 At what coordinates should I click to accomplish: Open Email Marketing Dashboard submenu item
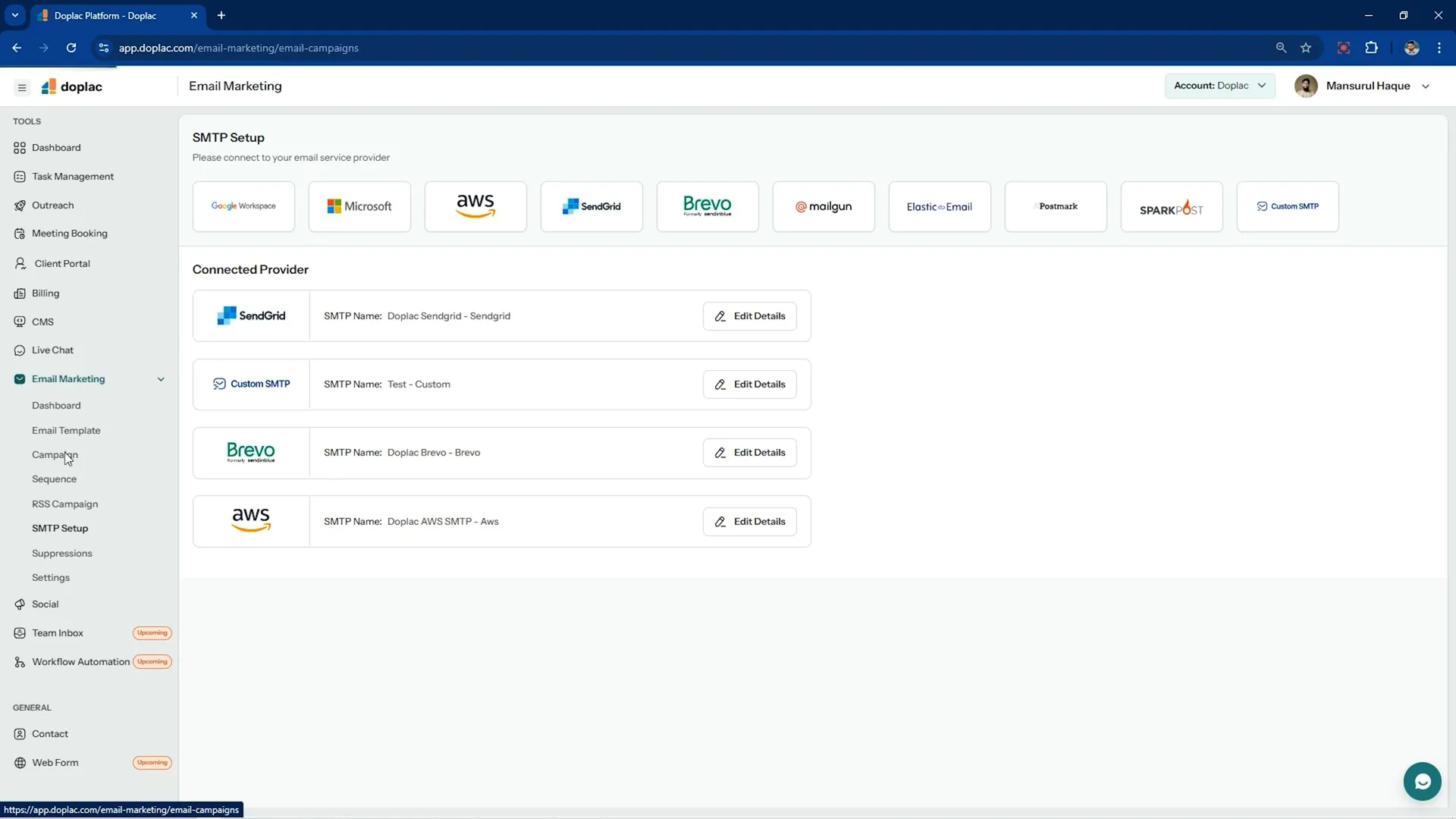click(x=56, y=406)
